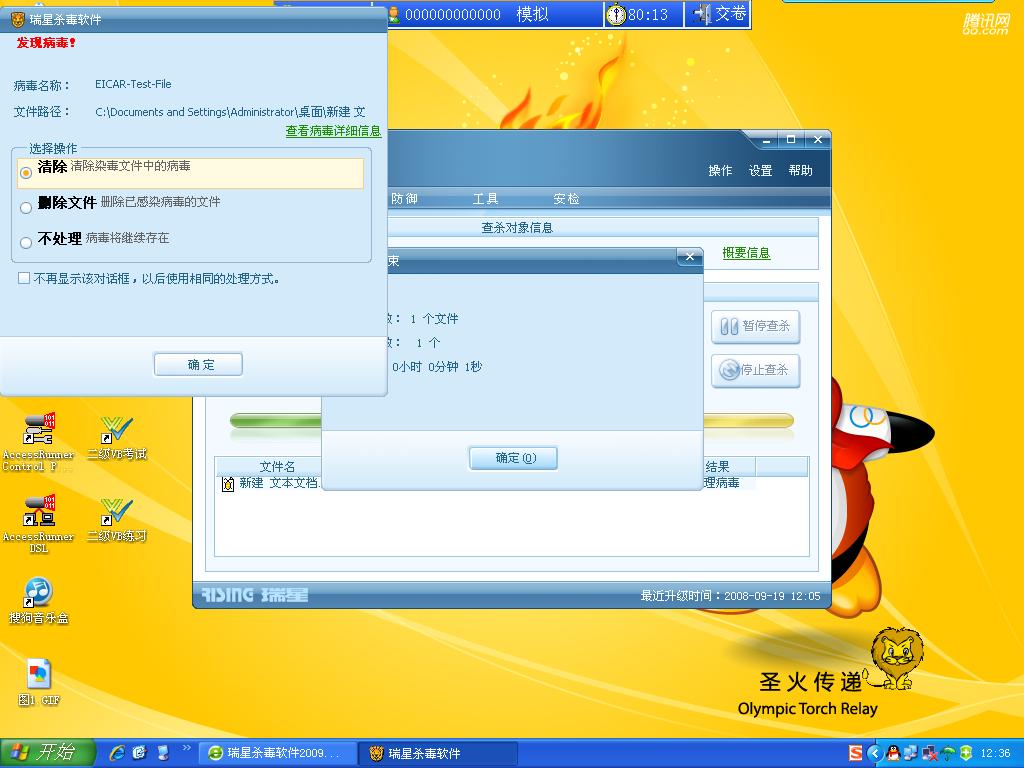Screen dimensions: 1024x768
Task: Confirm virus action with 确定 button
Action: pos(199,364)
